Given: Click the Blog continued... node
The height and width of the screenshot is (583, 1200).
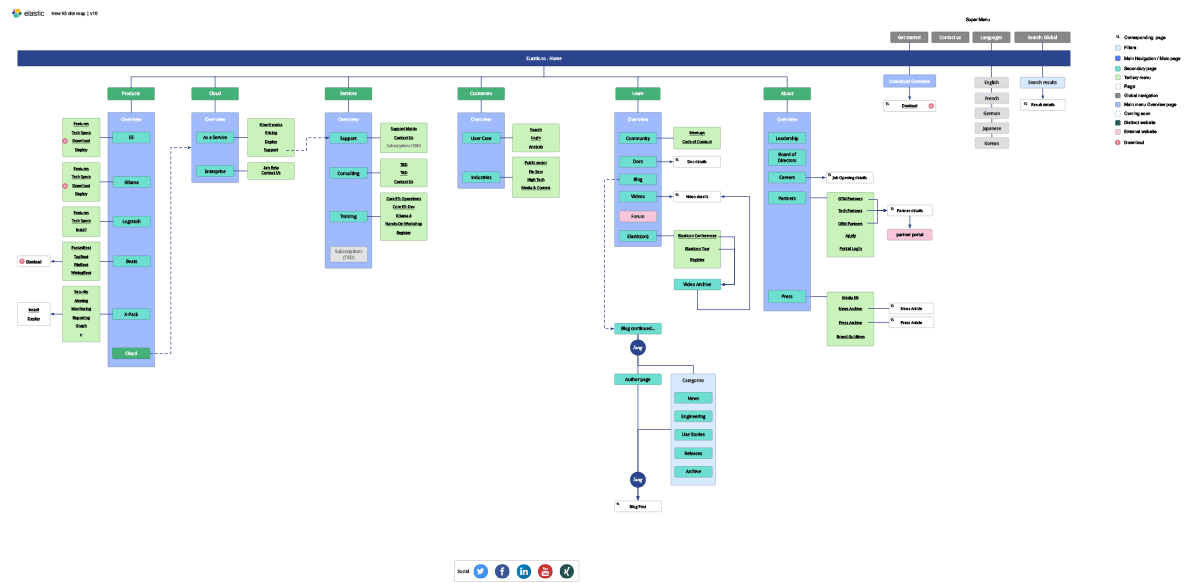Looking at the screenshot, I should [x=638, y=328].
